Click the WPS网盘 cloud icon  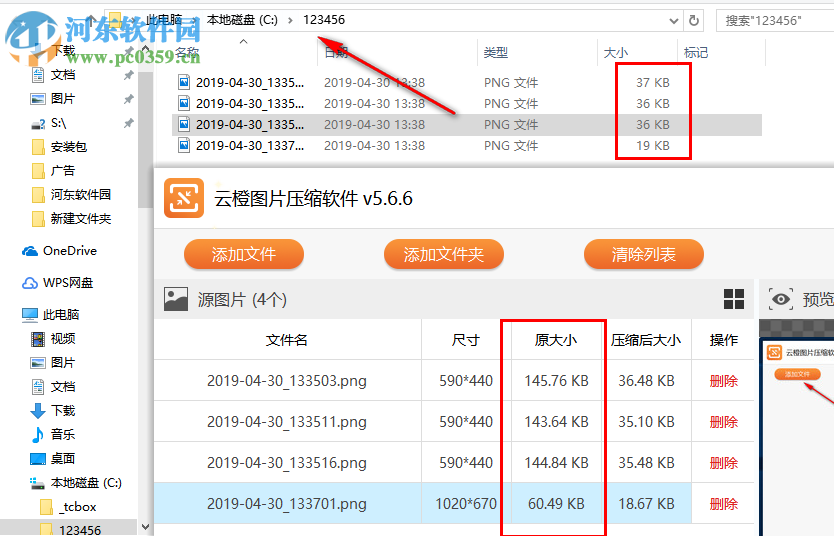tap(30, 283)
